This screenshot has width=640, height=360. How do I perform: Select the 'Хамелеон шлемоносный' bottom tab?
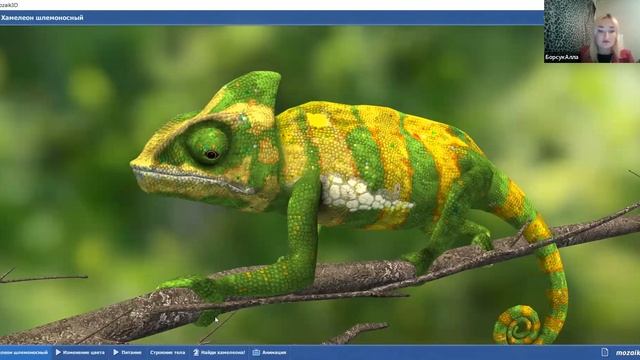click(25, 352)
